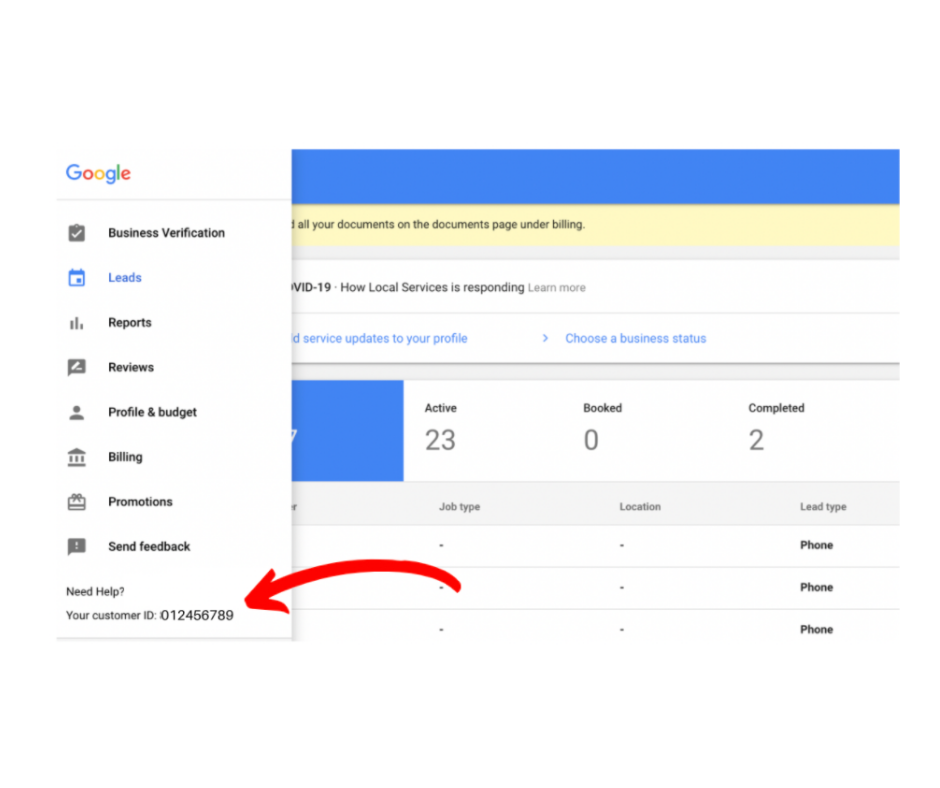Click the Billing bank icon
The height and width of the screenshot is (788, 940).
pos(77,457)
